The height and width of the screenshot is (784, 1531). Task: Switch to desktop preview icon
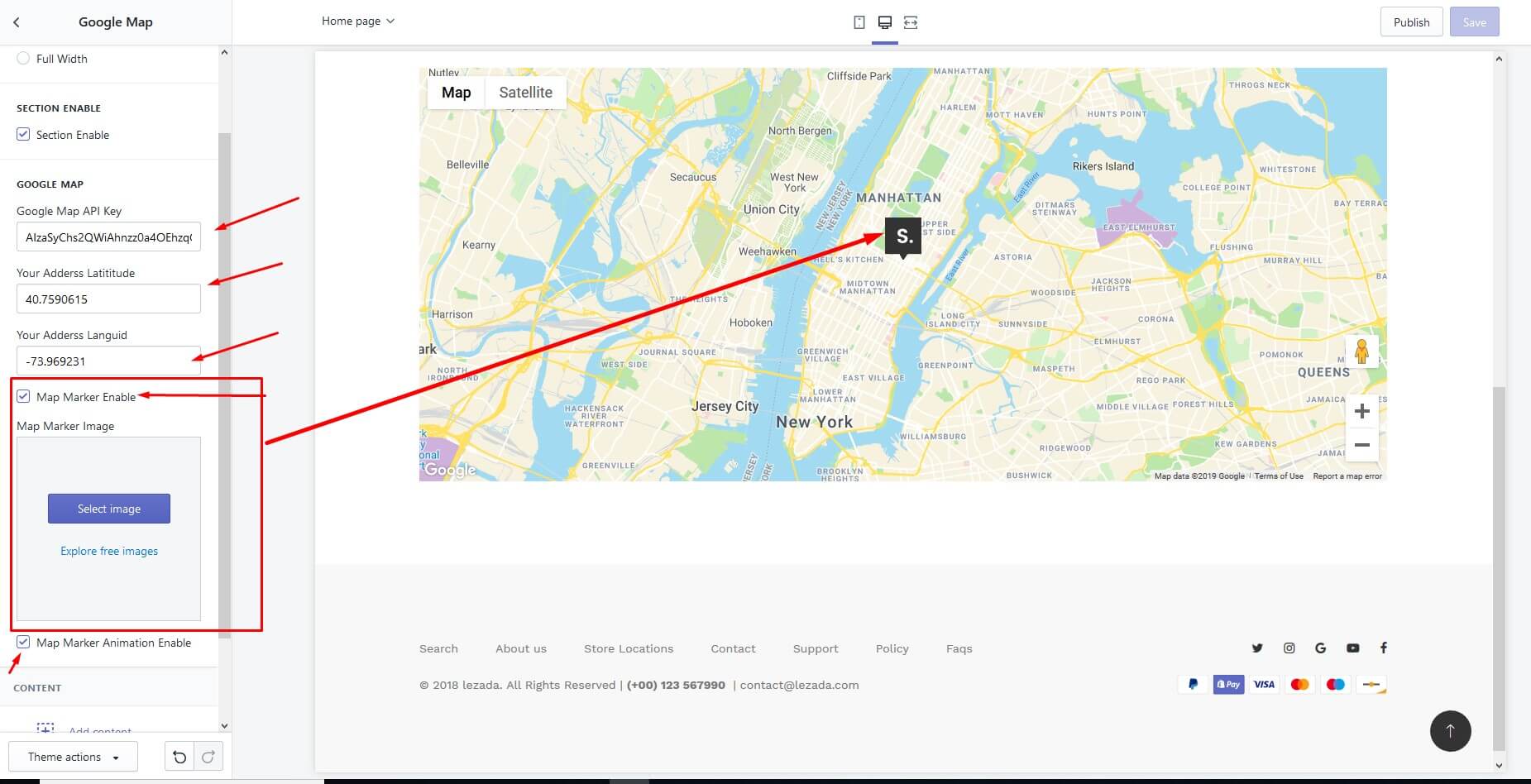point(885,22)
